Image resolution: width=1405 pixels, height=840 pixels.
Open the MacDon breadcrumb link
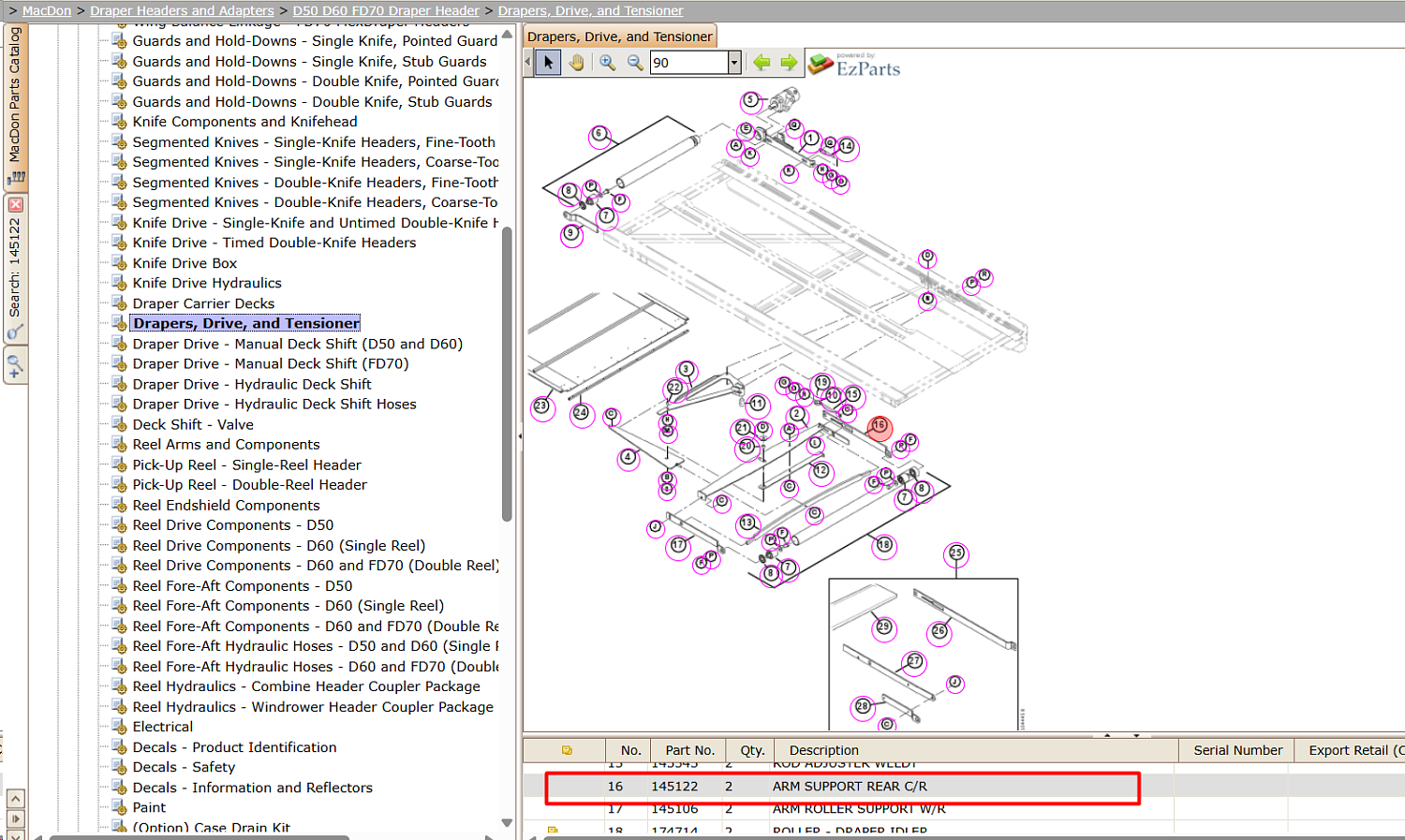click(x=47, y=10)
